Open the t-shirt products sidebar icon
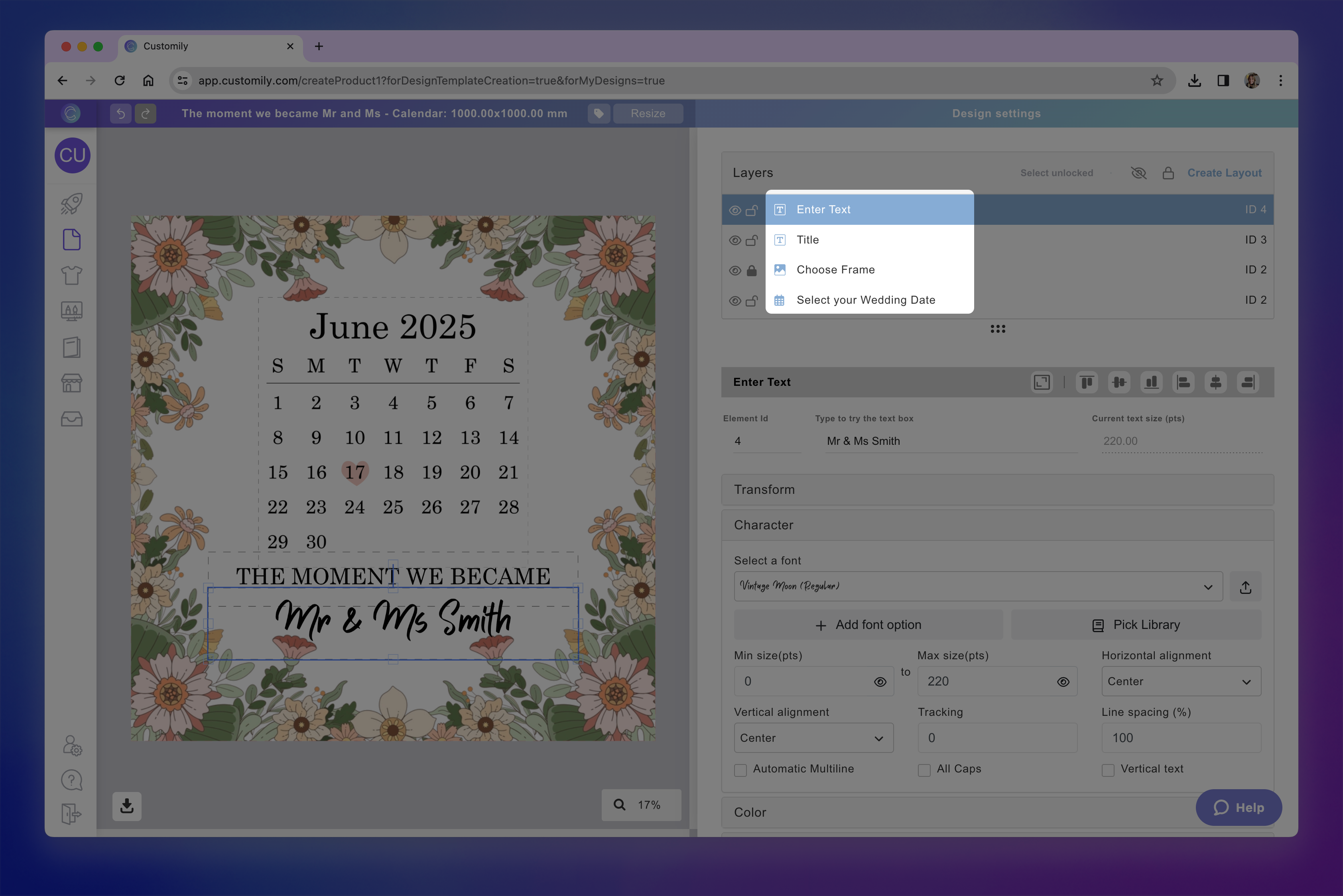Viewport: 1343px width, 896px height. point(71,275)
